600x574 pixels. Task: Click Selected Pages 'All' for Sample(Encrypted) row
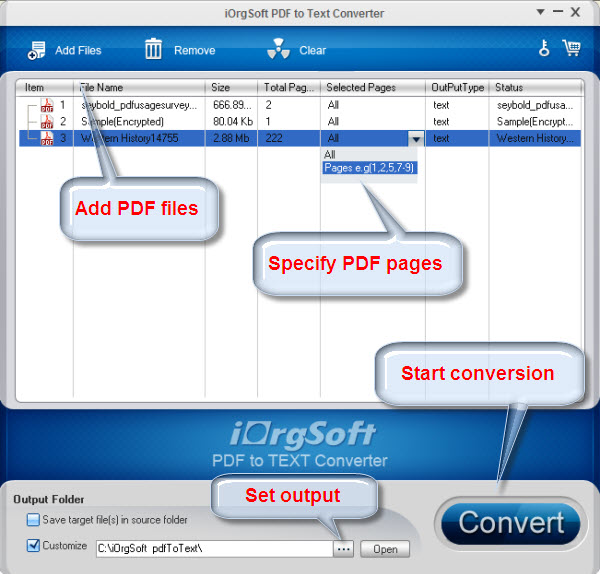(333, 122)
